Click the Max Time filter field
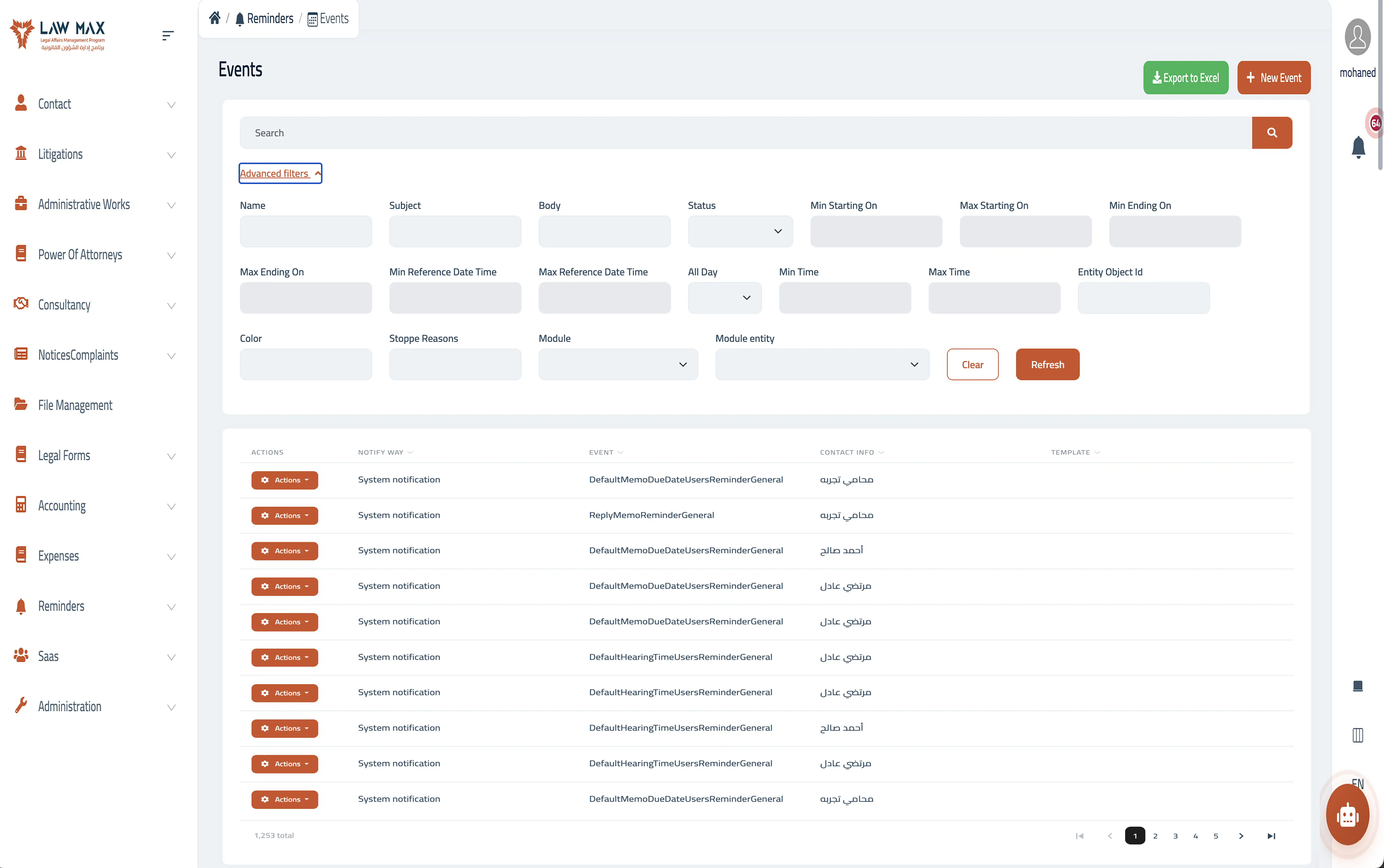 tap(994, 298)
